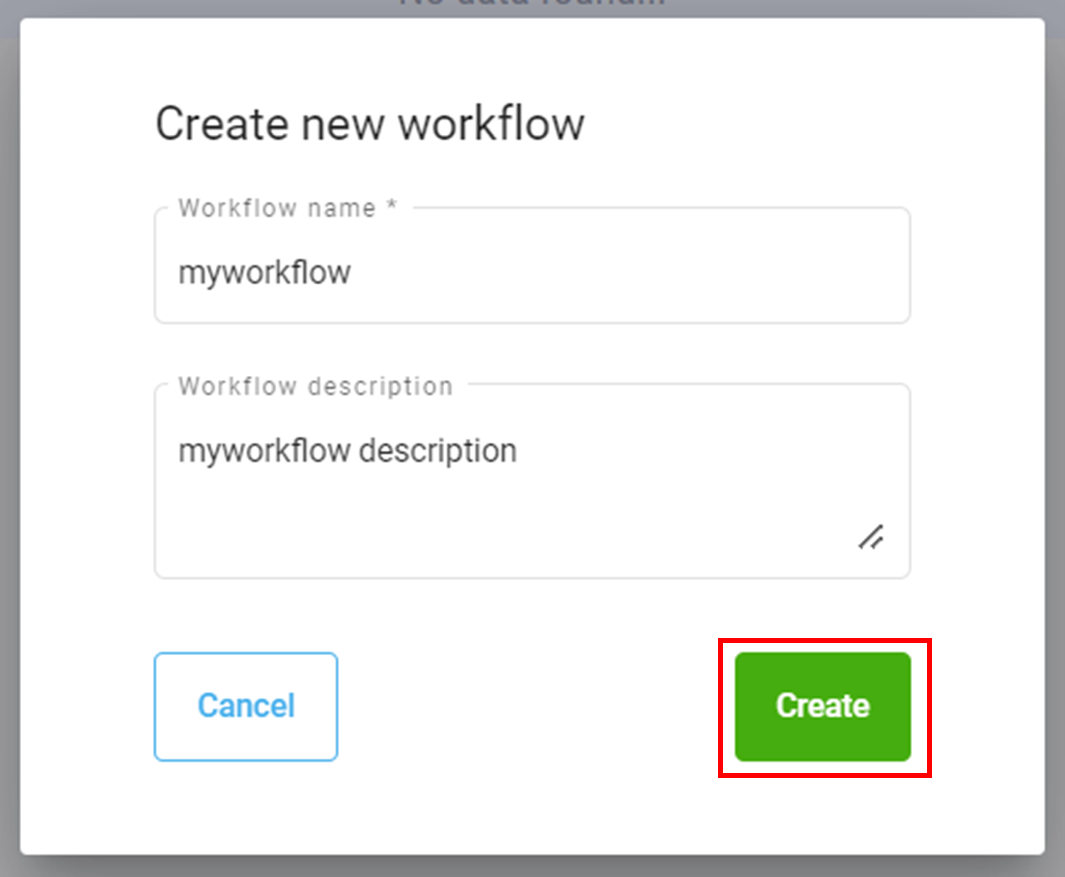Image resolution: width=1065 pixels, height=877 pixels.
Task: Dismiss the dialog using Cancel
Action: pyautogui.click(x=246, y=706)
